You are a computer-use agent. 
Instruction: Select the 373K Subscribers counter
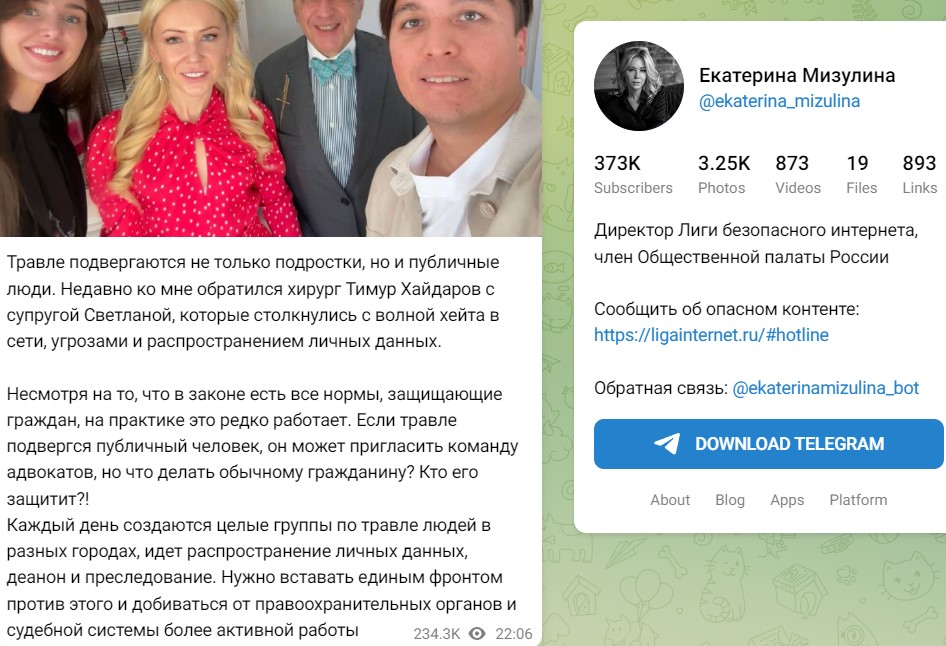click(633, 174)
